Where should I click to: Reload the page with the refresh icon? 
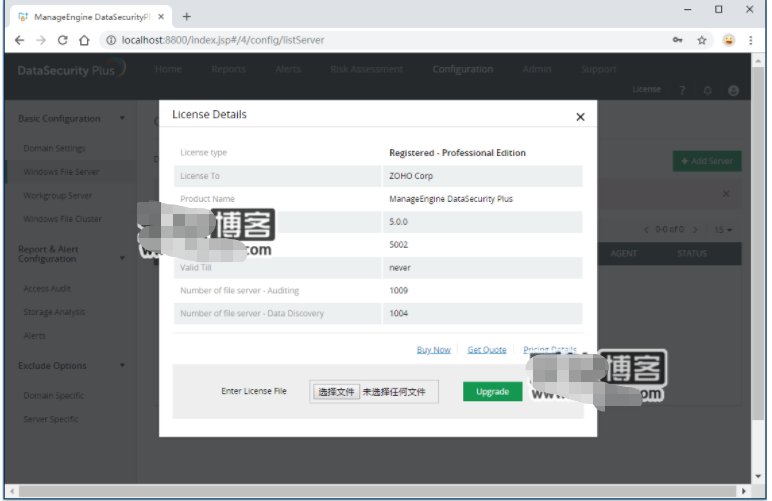(x=63, y=40)
